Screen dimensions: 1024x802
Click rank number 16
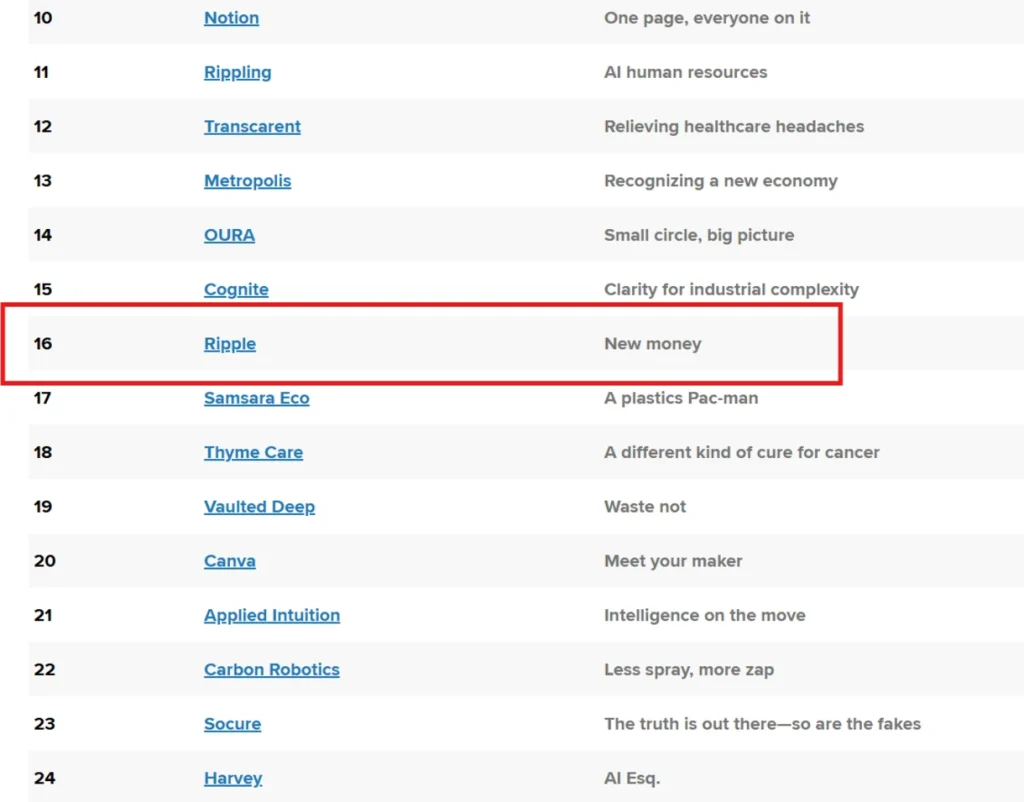(x=42, y=344)
